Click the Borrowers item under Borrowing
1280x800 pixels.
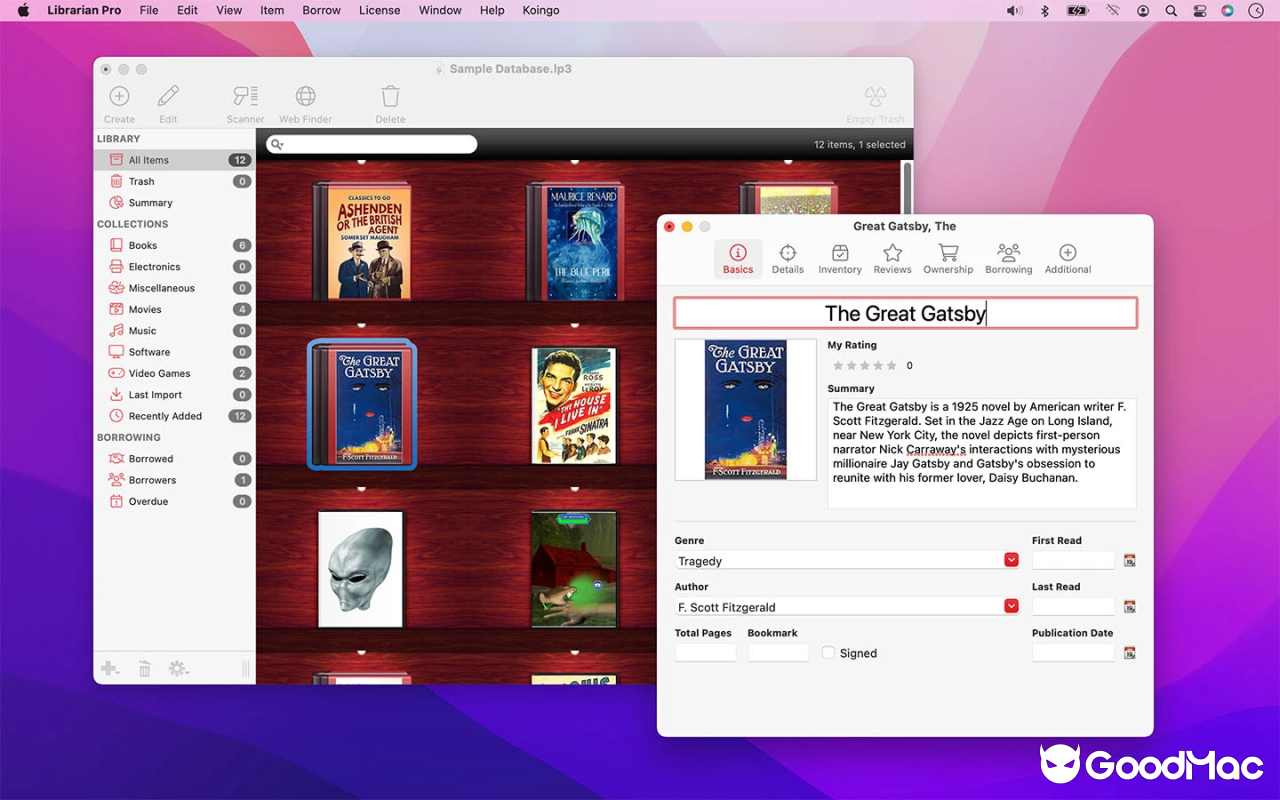click(x=150, y=479)
